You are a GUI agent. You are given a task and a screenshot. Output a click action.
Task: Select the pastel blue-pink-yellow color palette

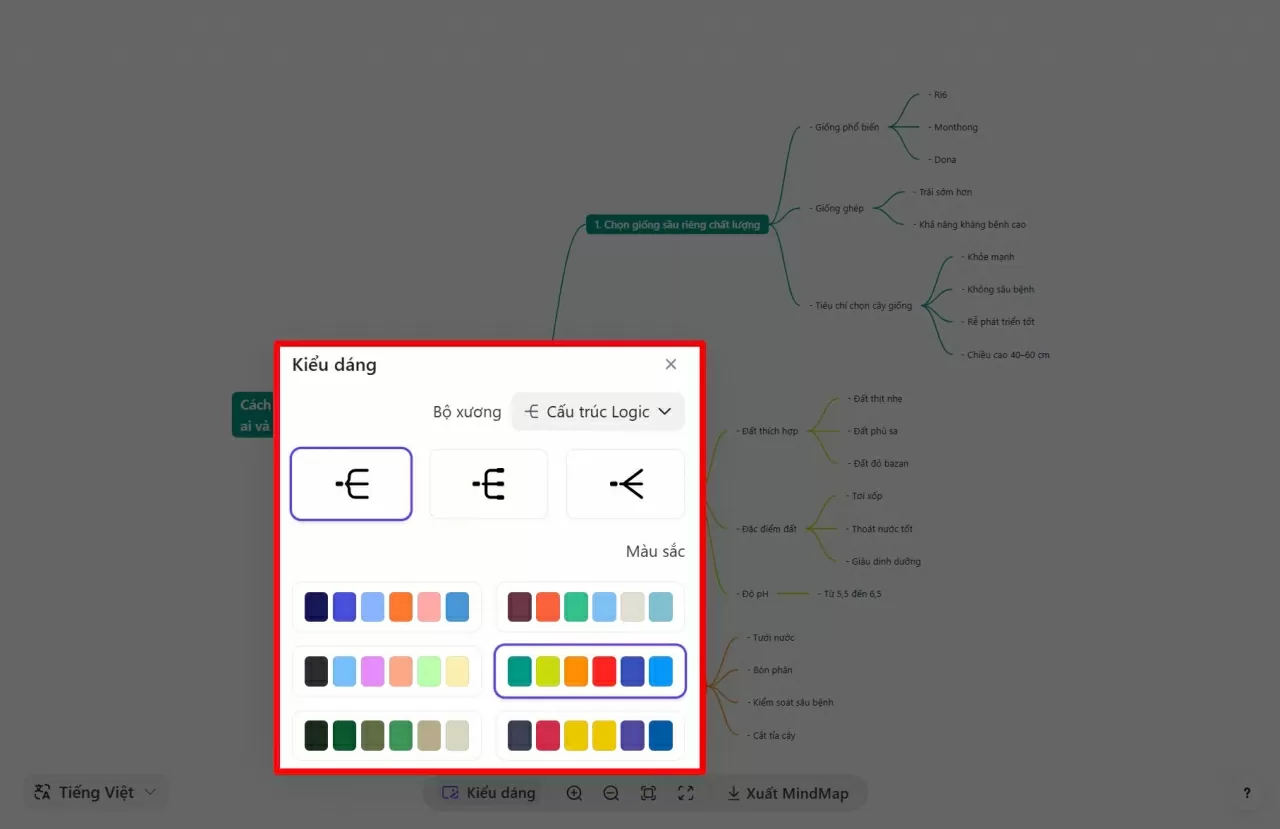[387, 671]
